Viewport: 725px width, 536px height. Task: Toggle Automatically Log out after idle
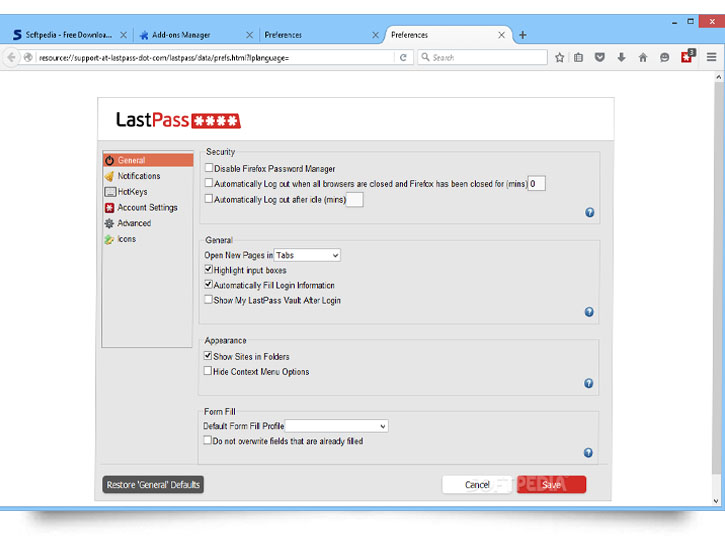click(209, 199)
